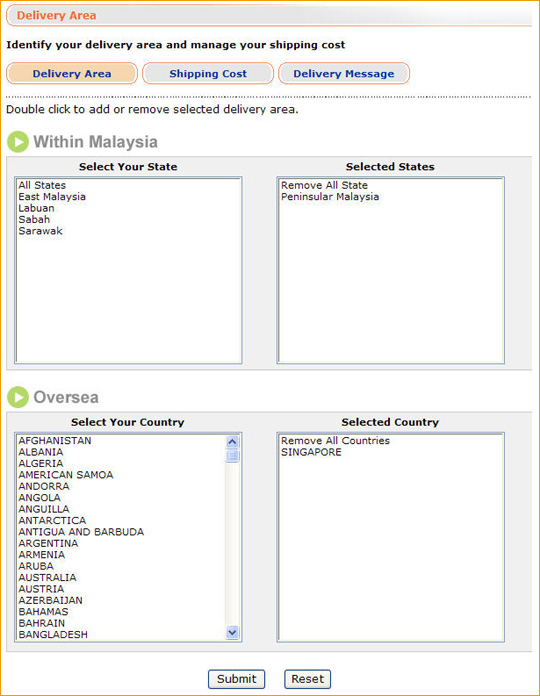Select the Delivery Area tab
This screenshot has width=540, height=696.
pos(72,74)
